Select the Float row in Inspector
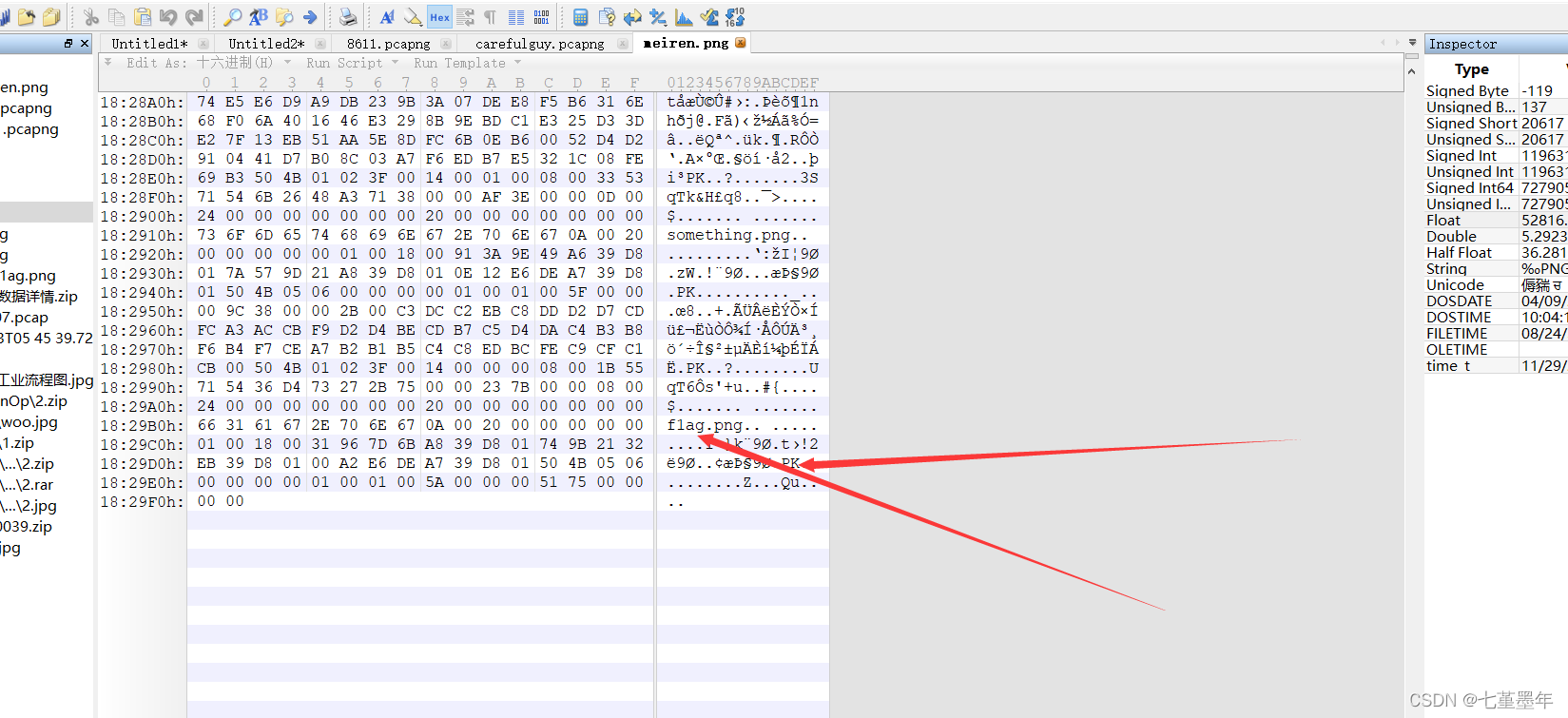Image resolution: width=1568 pixels, height=718 pixels. coord(1496,221)
